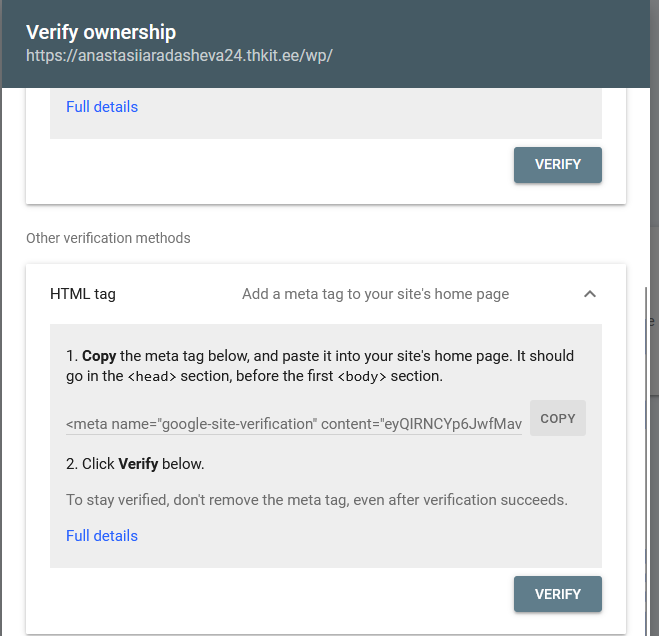Open the upper Full details link
The width and height of the screenshot is (659, 636).
pyautogui.click(x=102, y=107)
